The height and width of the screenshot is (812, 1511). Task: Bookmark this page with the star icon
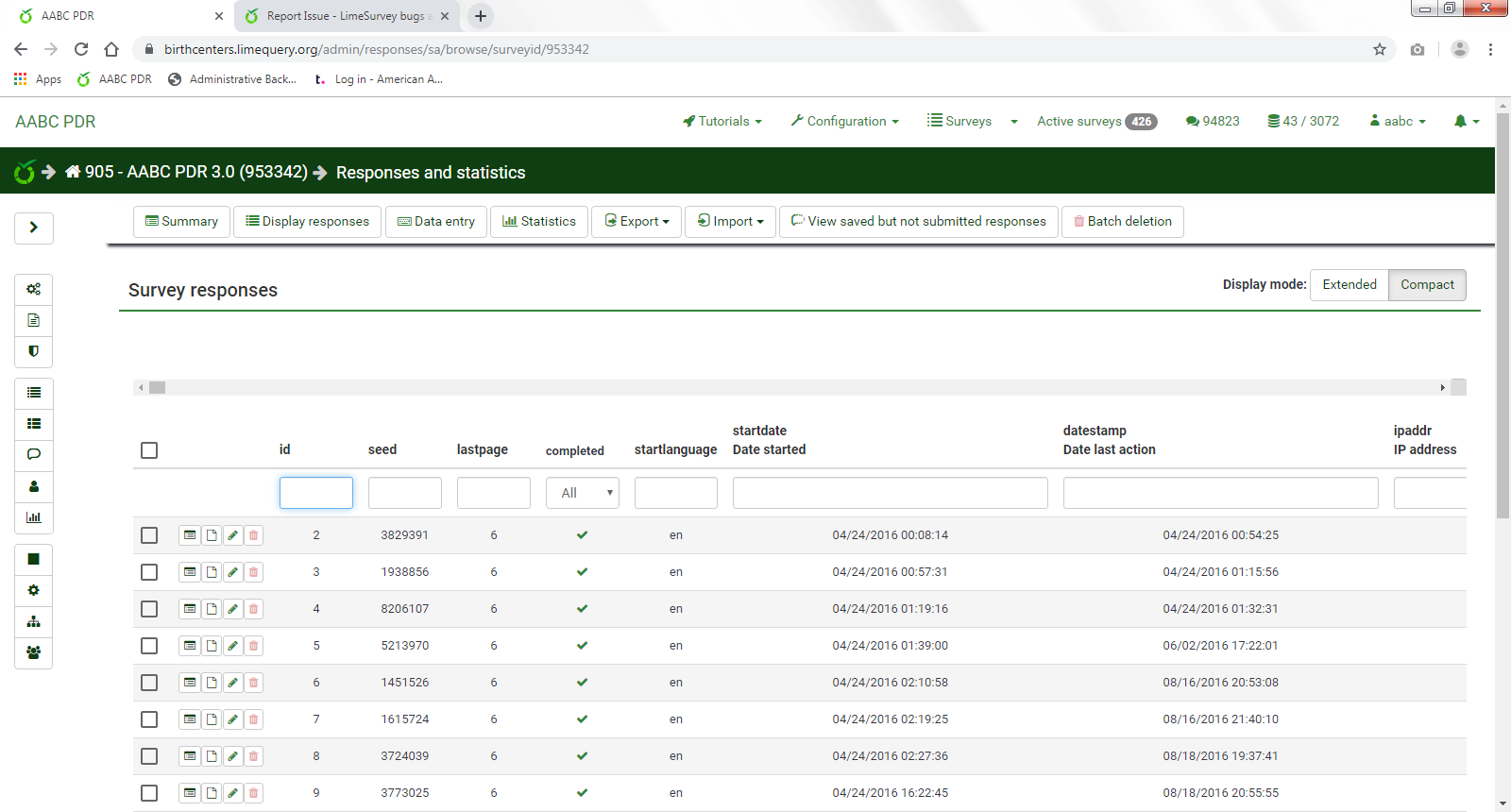[1380, 49]
